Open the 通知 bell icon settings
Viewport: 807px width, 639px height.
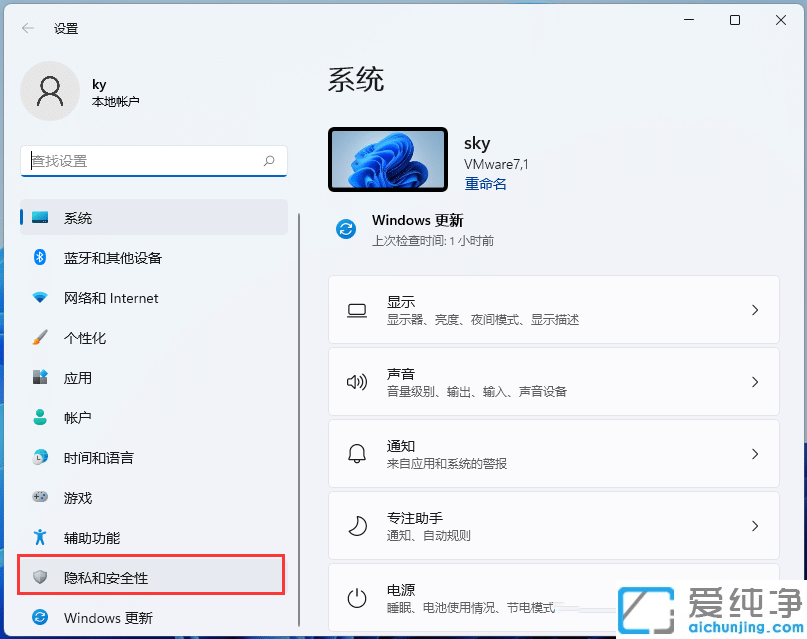[x=357, y=453]
